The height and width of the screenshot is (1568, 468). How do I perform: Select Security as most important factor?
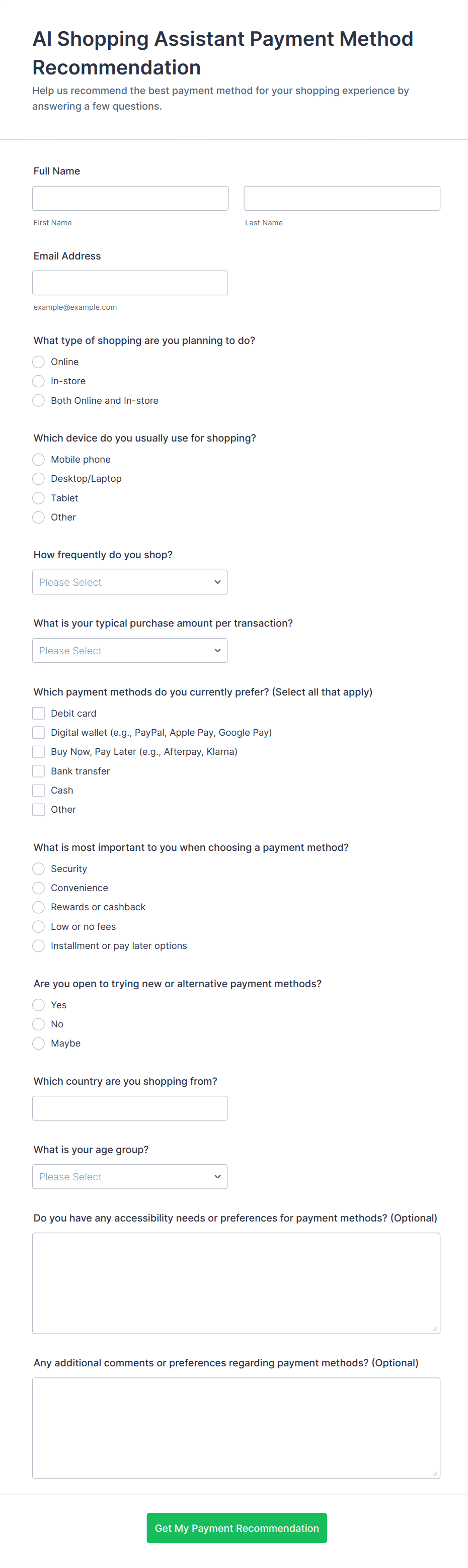click(x=38, y=868)
